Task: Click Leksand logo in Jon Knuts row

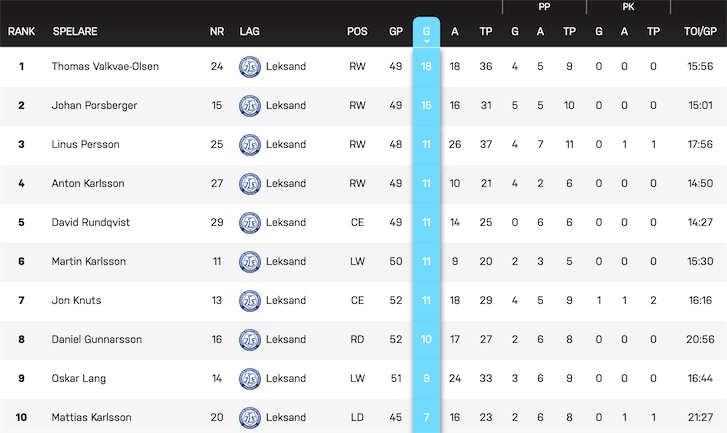Action: [x=249, y=300]
